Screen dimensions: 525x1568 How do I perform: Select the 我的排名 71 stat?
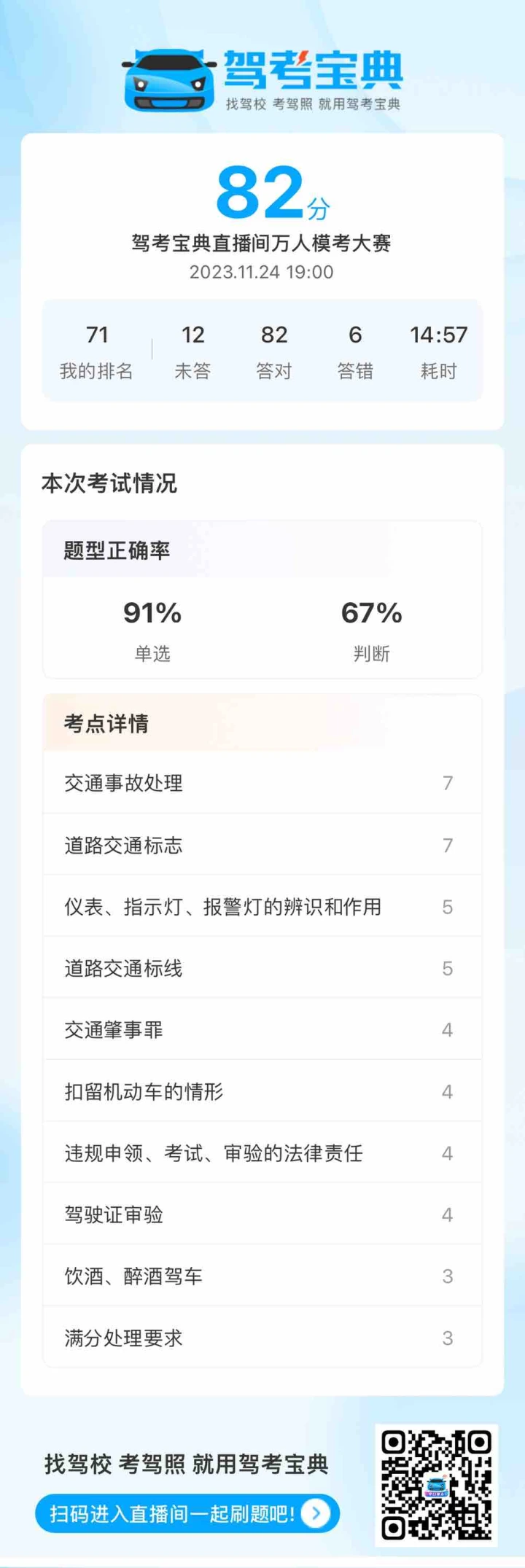pyautogui.click(x=97, y=352)
